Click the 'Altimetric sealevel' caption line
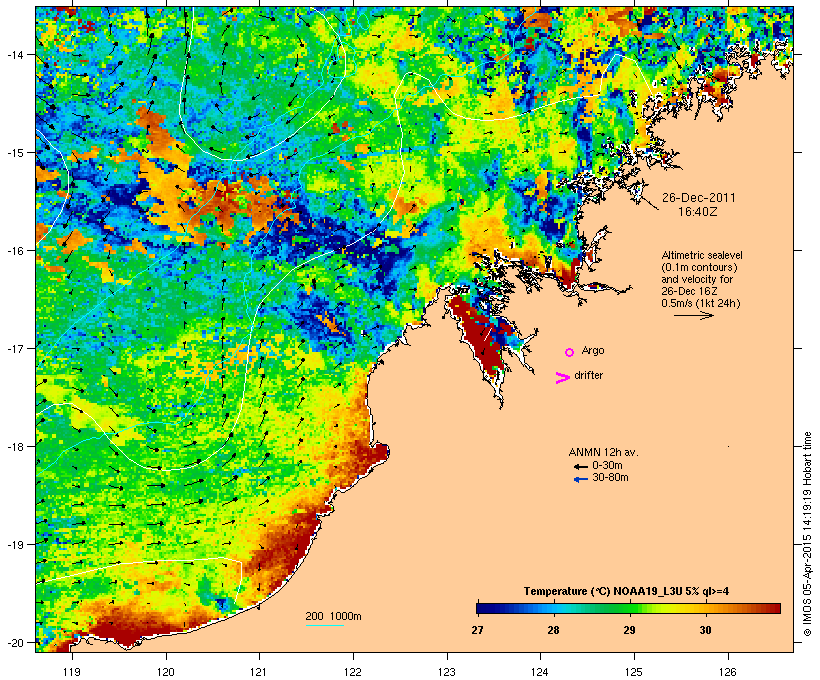Screen dimensions: 820x680 702,255
